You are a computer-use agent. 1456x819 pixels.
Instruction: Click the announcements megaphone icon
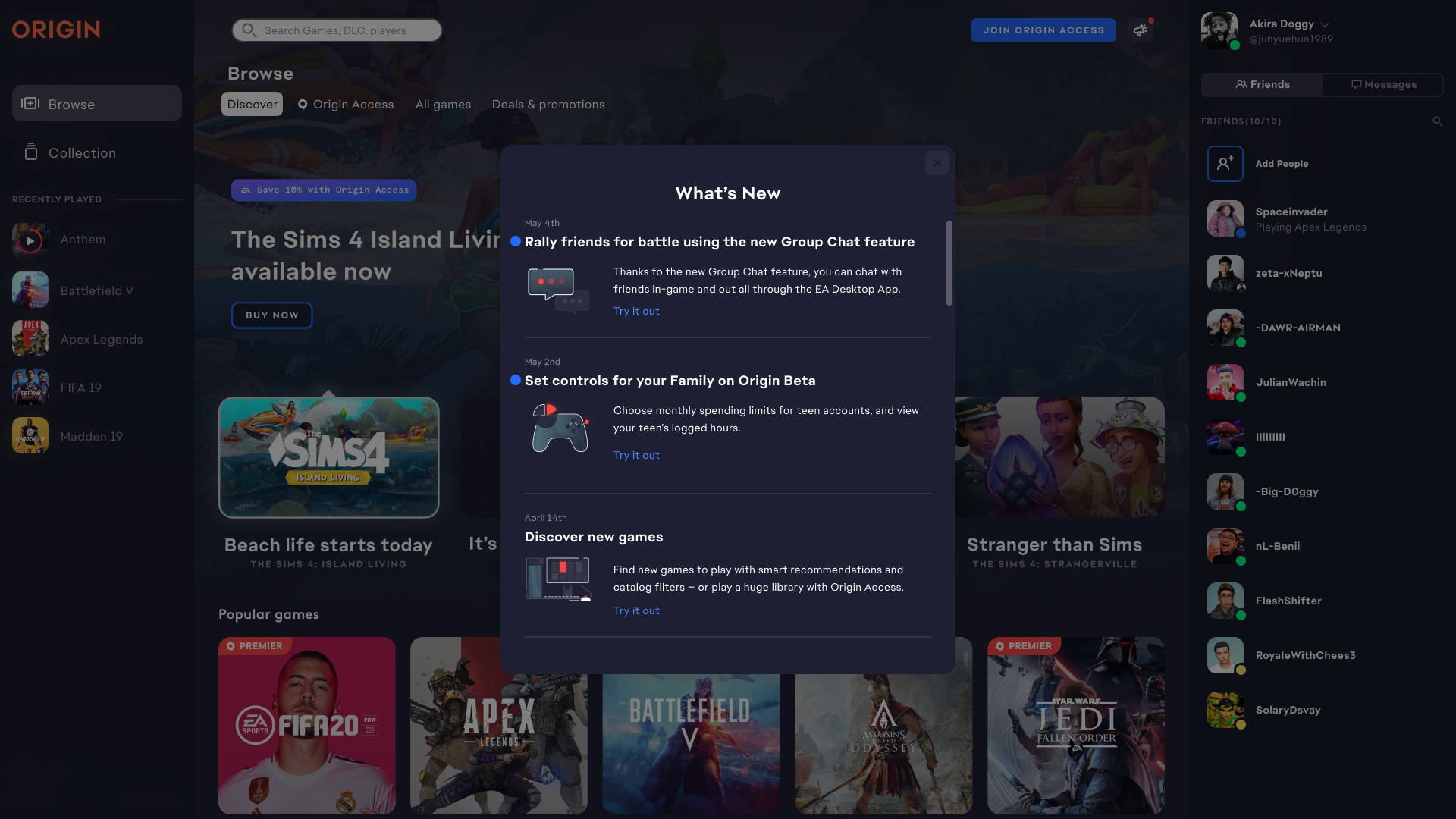point(1140,30)
